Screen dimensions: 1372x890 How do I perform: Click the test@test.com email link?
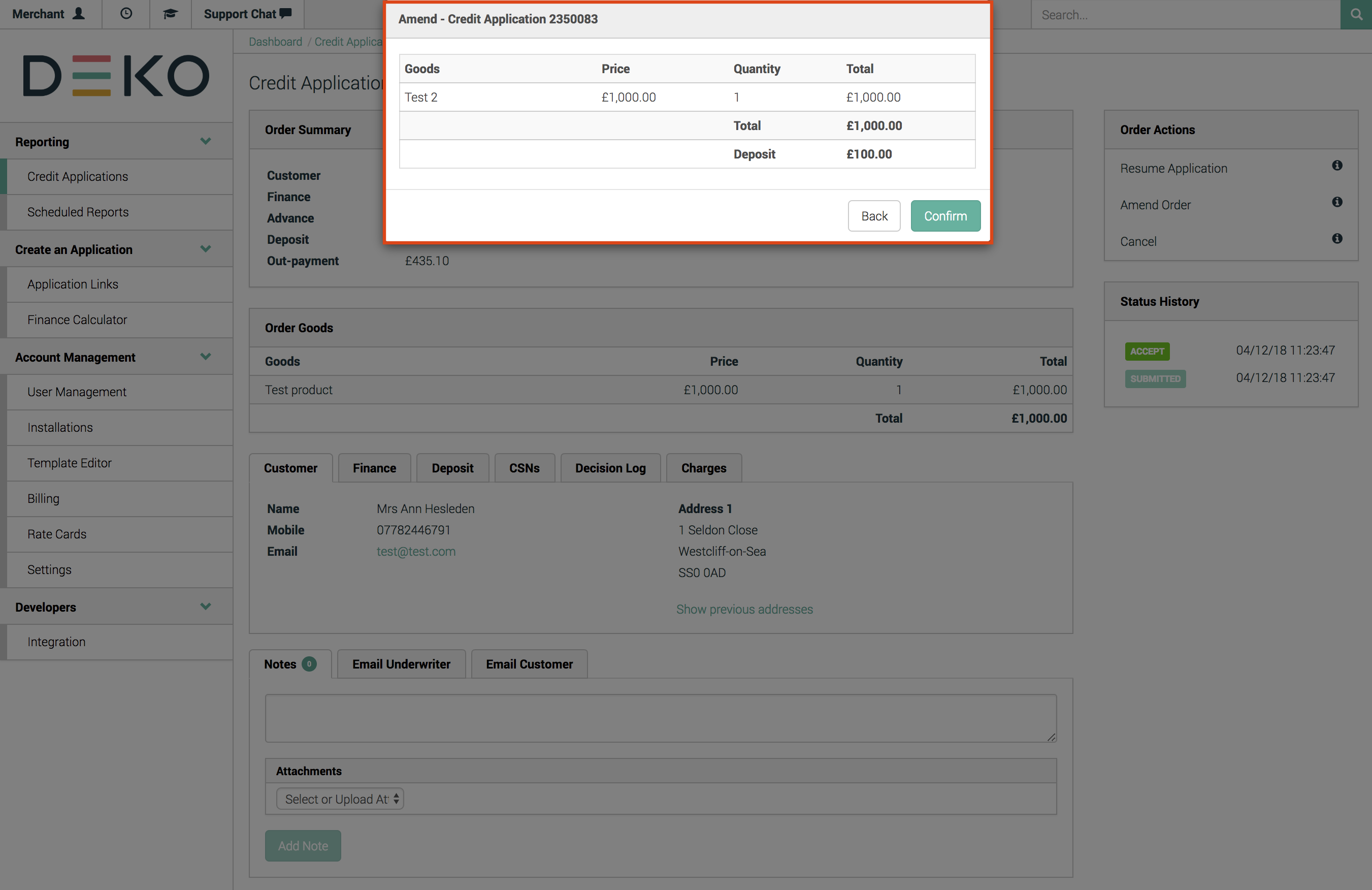(x=416, y=551)
